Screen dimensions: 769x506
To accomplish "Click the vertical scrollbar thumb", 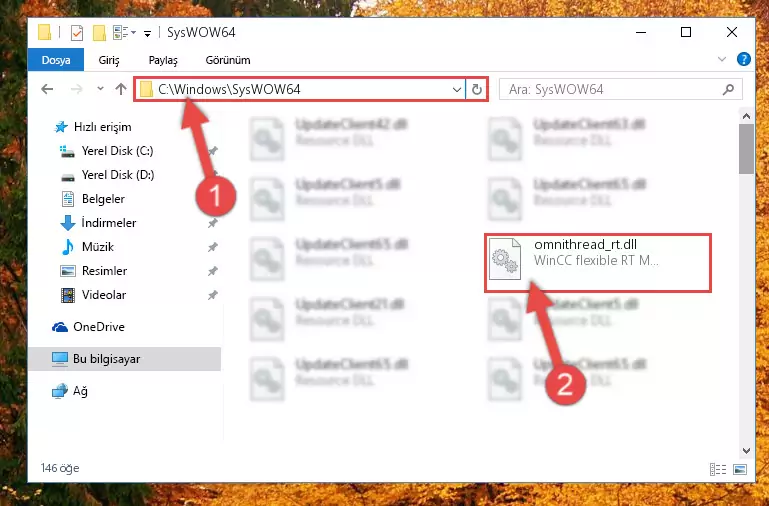I will 746,149.
